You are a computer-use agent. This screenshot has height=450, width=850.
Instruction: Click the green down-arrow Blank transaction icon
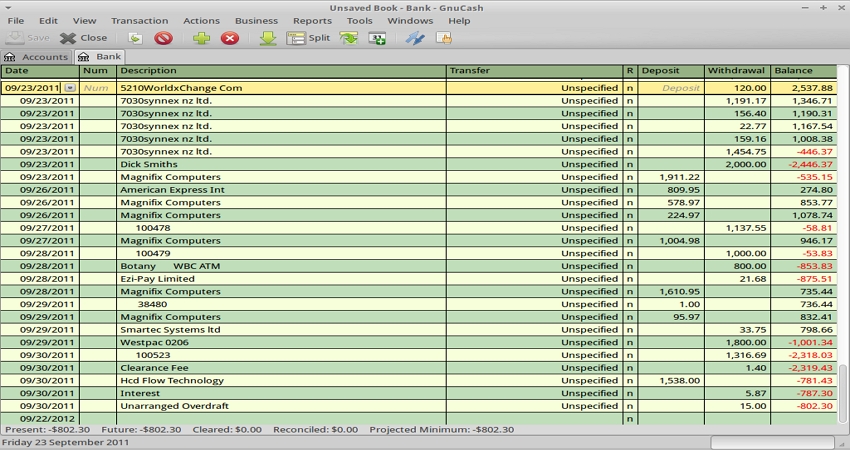tap(268, 38)
